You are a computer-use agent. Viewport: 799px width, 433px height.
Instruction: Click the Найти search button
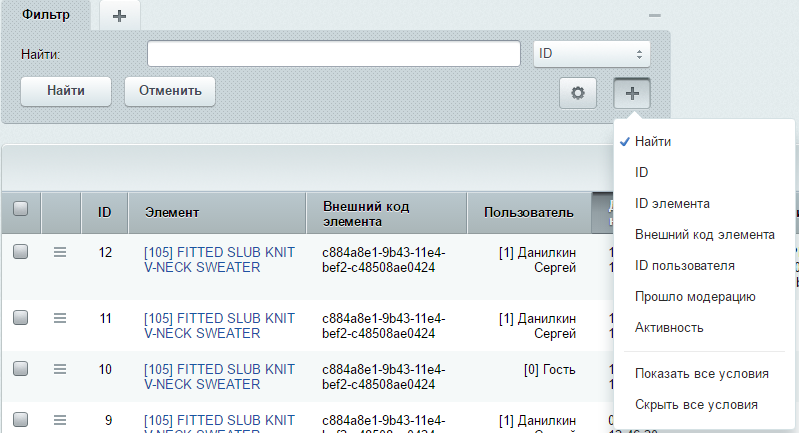tap(66, 91)
